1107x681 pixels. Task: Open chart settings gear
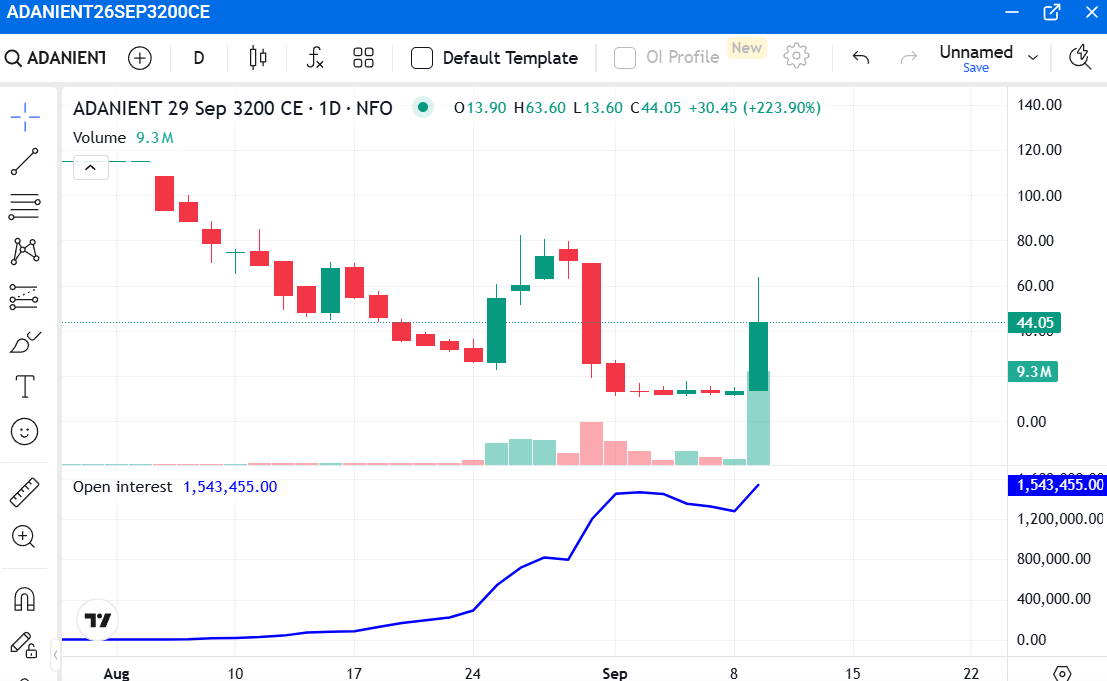796,56
